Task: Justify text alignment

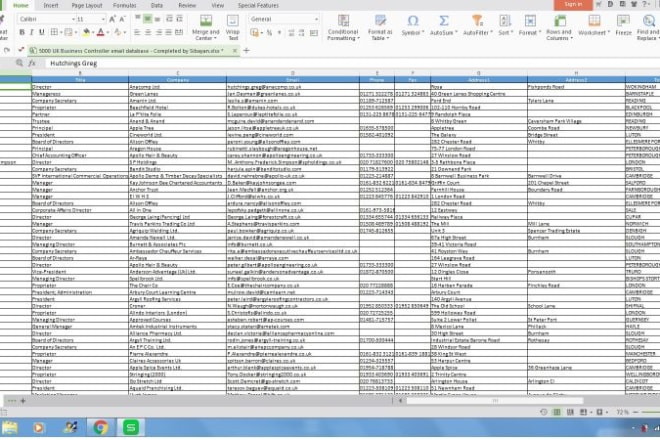Action: tap(168, 32)
